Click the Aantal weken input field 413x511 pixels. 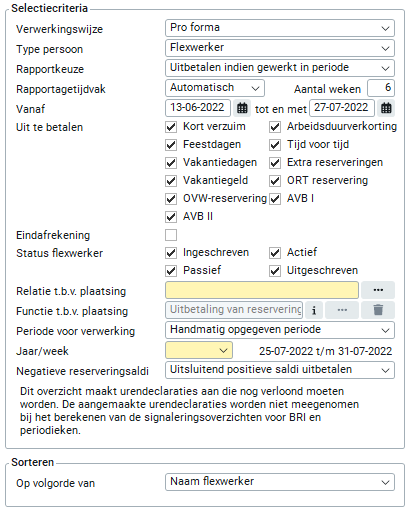(381, 88)
